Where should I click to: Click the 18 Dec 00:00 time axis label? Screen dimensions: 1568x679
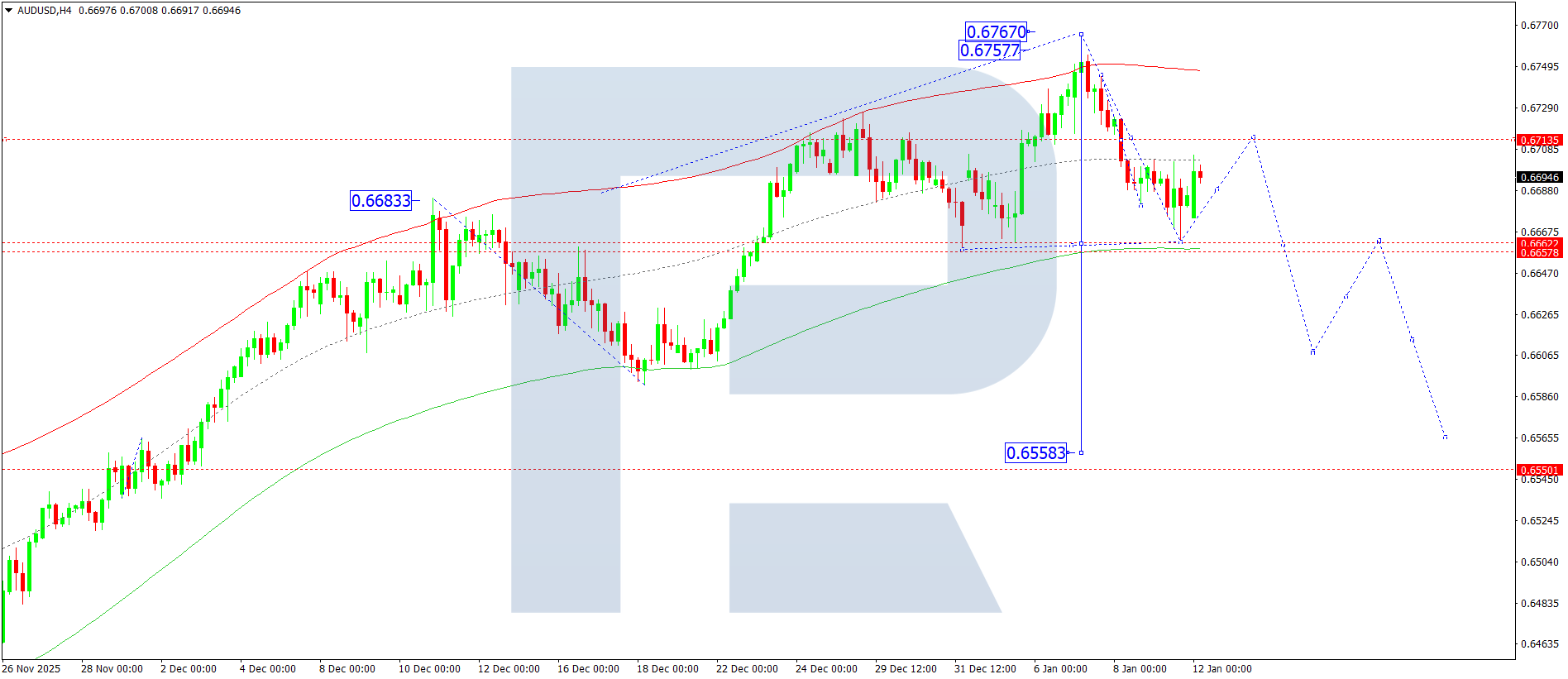(667, 668)
